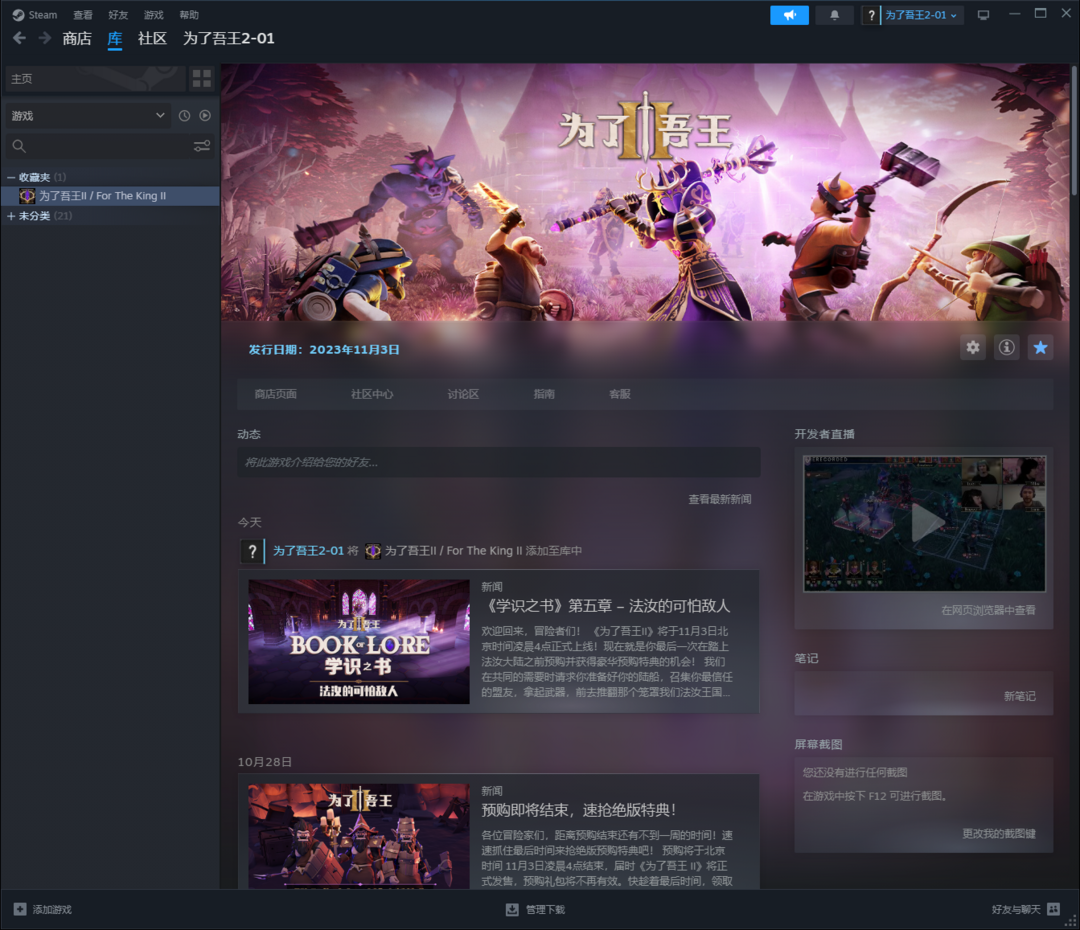Screen dimensions: 1080x930
Task: Open the 游戏 menu in the menu bar
Action: pyautogui.click(x=153, y=14)
